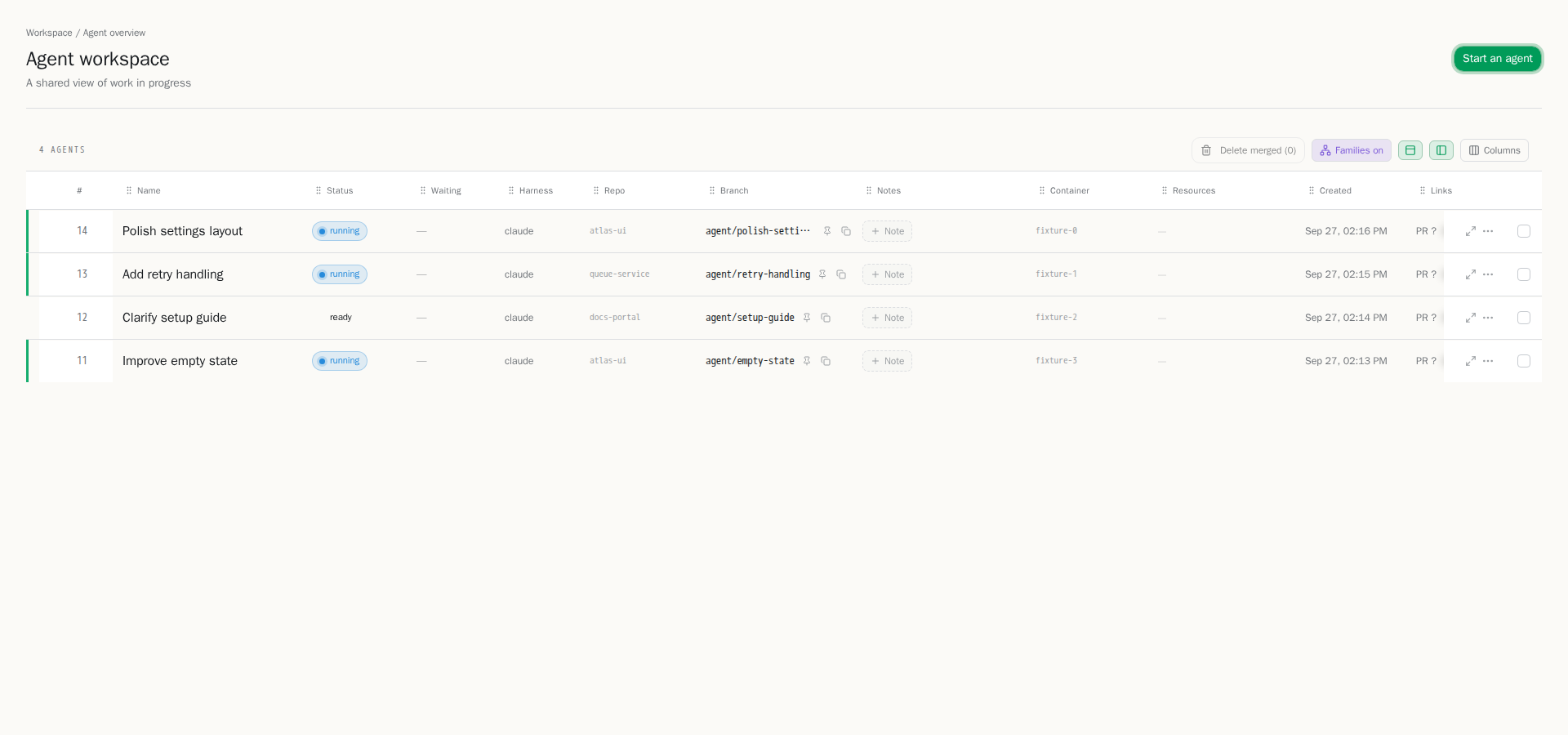This screenshot has width=1568, height=735.
Task: Click the drag handle beside Branch header
Action: 712,190
